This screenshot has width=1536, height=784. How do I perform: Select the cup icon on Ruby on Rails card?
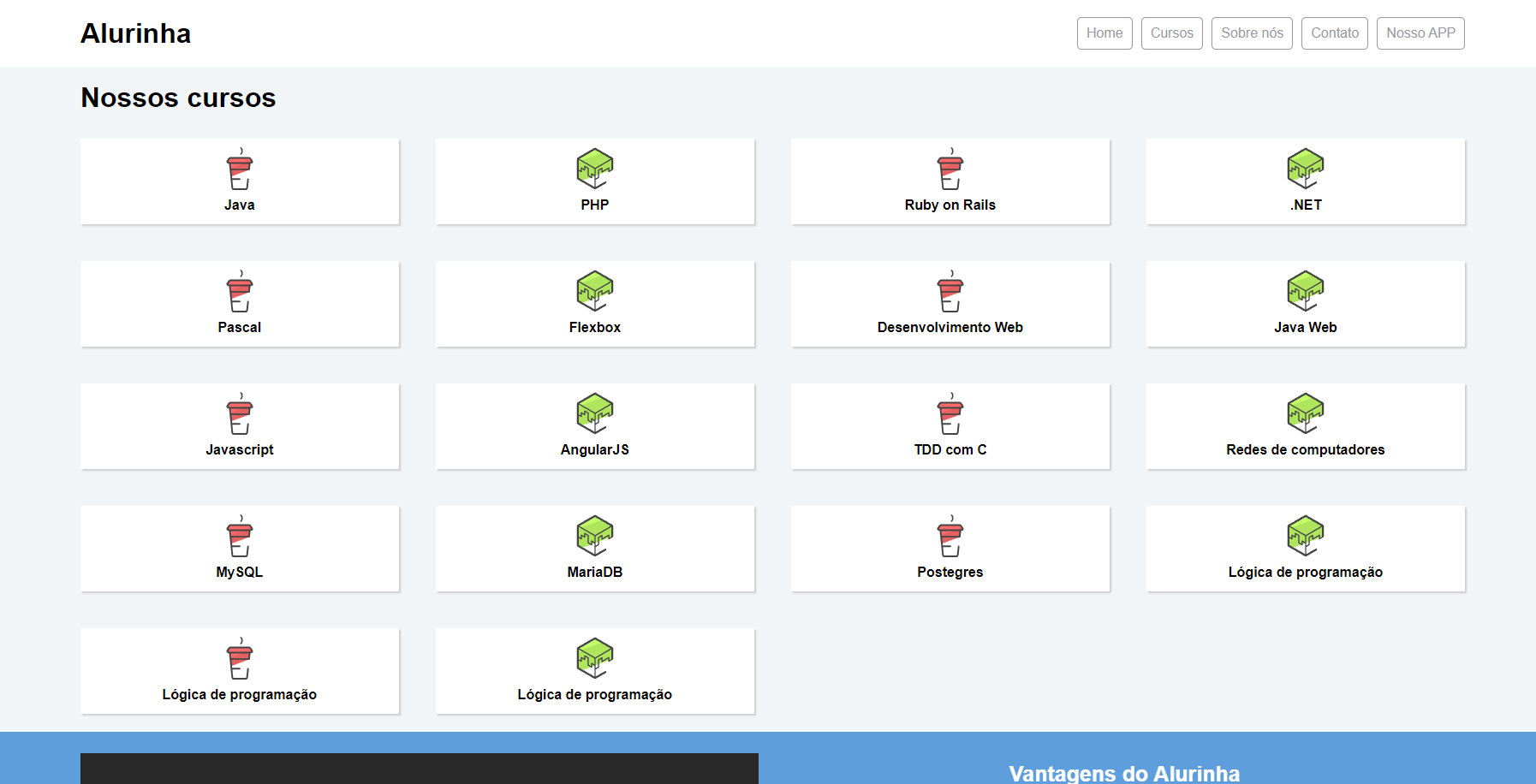(950, 170)
